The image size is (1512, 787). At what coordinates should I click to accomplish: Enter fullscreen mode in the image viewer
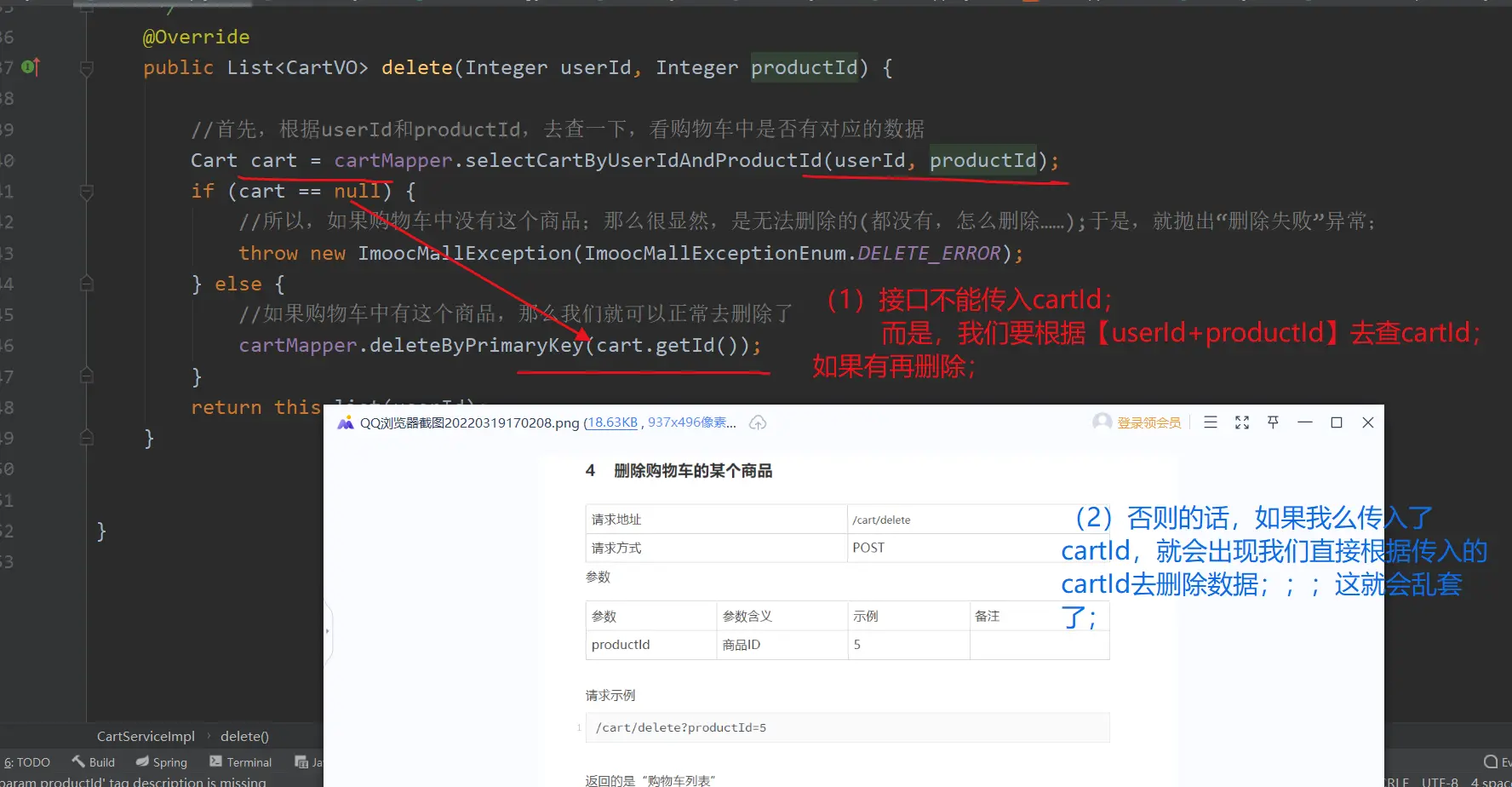pos(1242,422)
